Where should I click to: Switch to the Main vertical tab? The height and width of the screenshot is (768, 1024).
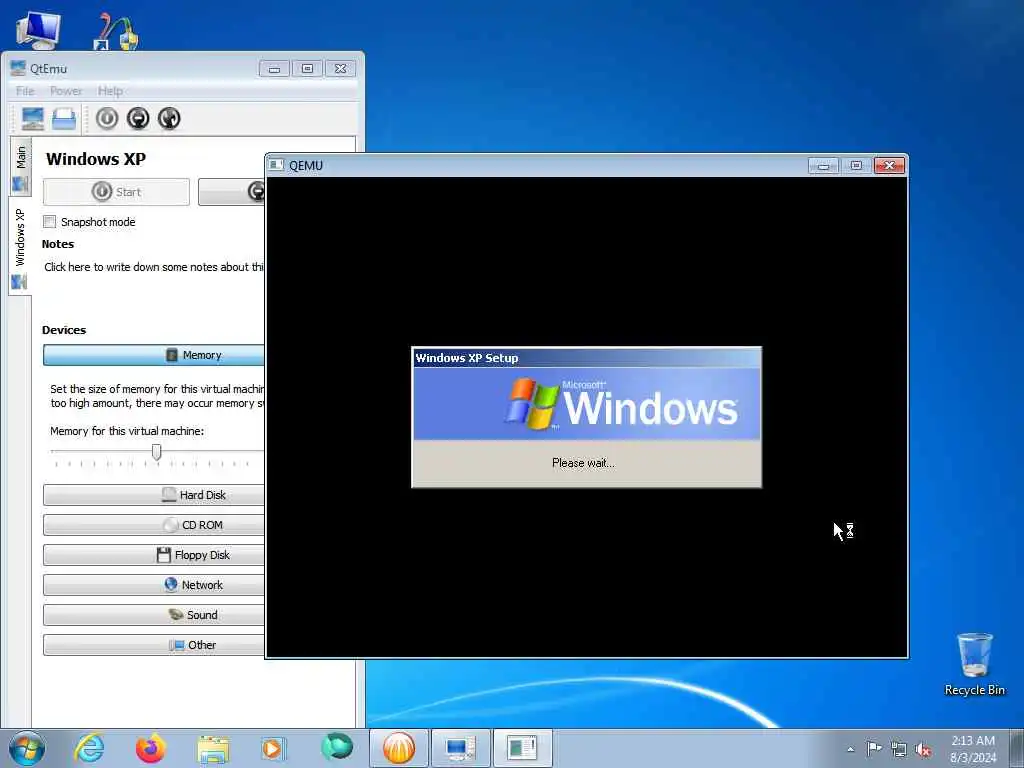[20, 167]
